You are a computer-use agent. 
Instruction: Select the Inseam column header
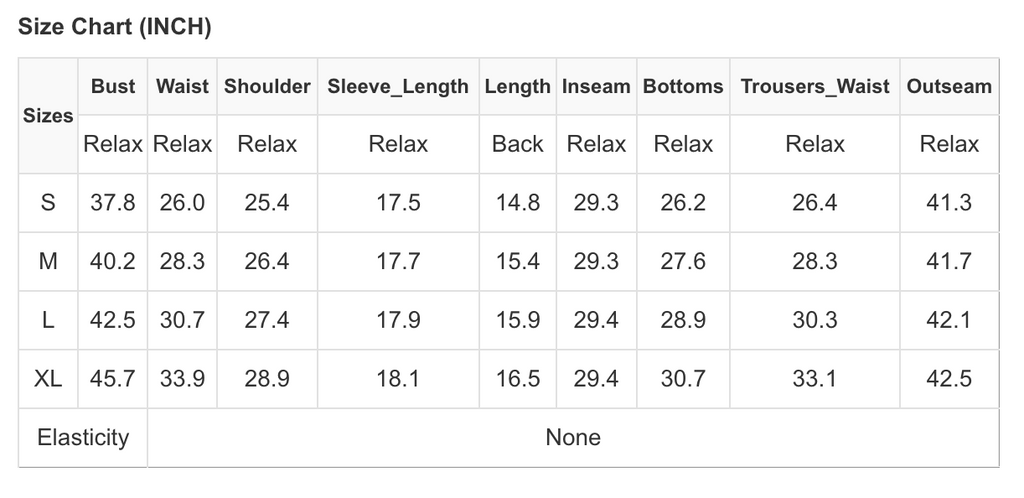596,86
